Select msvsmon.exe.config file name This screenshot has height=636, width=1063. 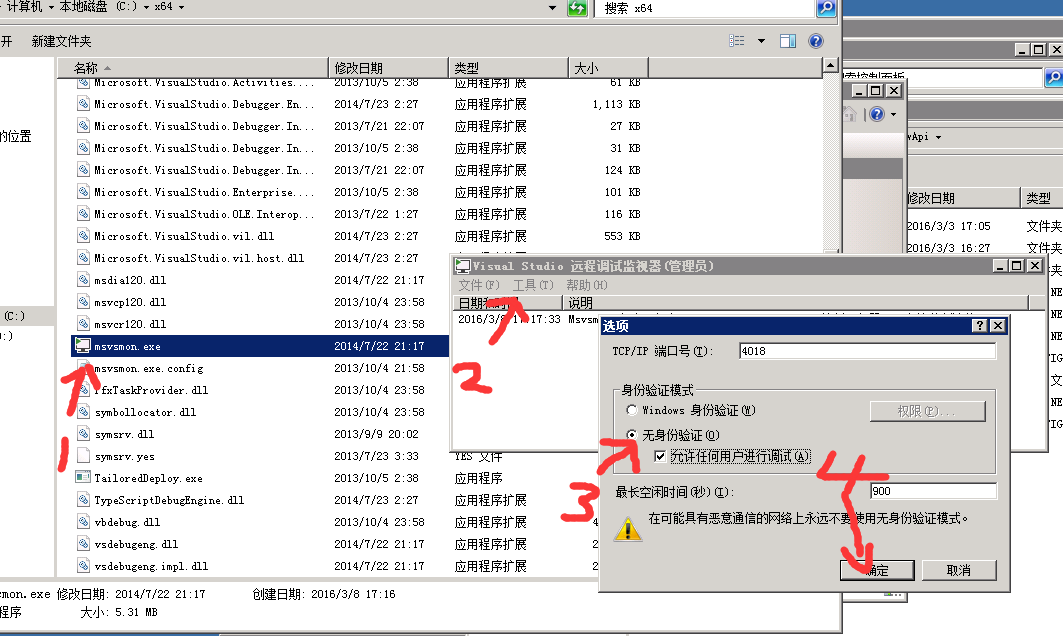pyautogui.click(x=148, y=368)
